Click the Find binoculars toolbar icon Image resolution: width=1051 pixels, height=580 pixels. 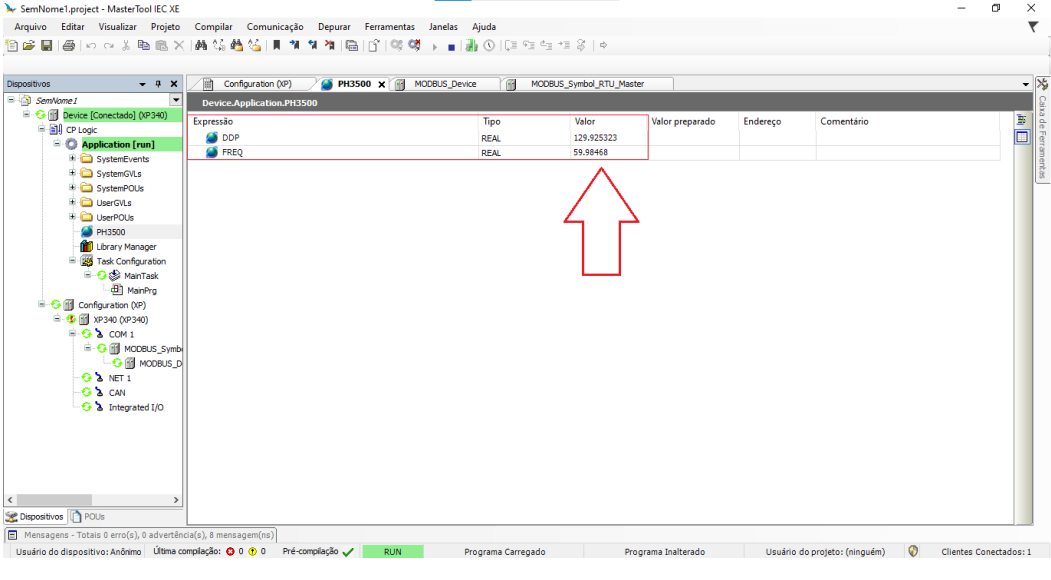point(201,45)
